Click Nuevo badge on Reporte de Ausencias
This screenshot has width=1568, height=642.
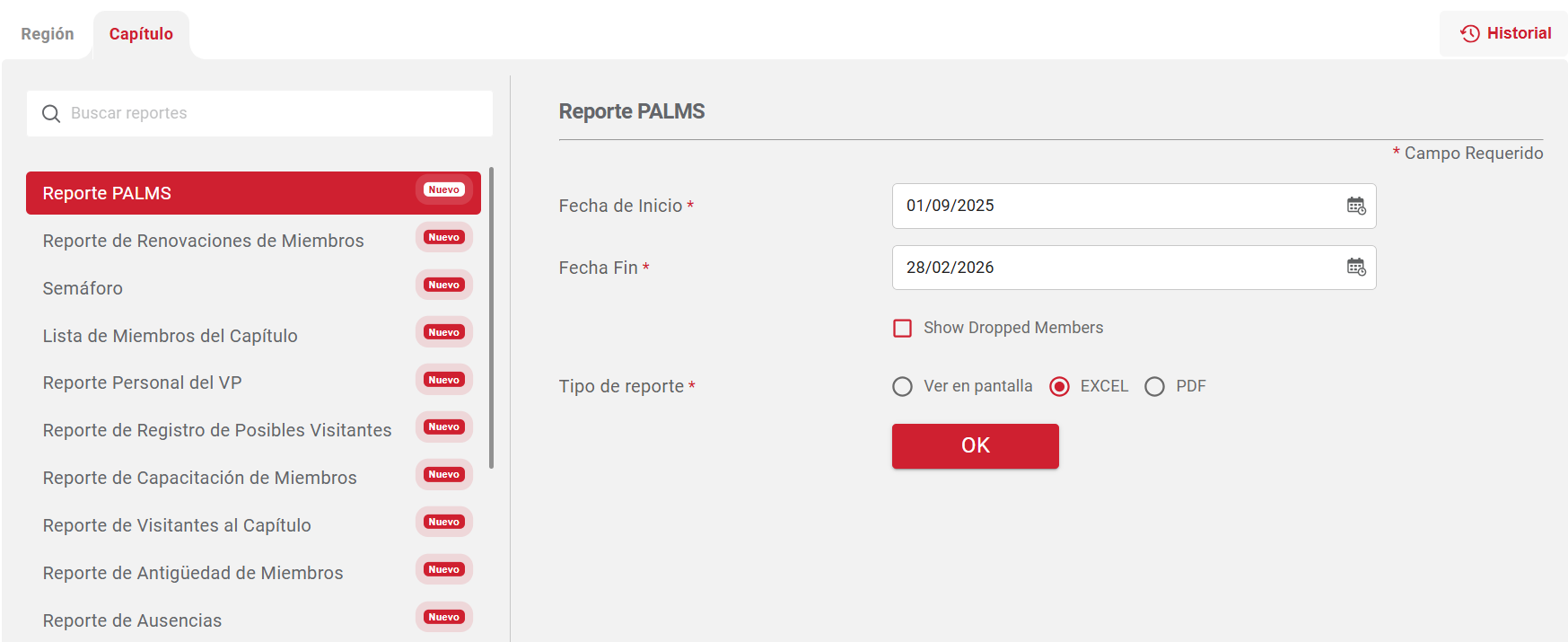pos(443,617)
